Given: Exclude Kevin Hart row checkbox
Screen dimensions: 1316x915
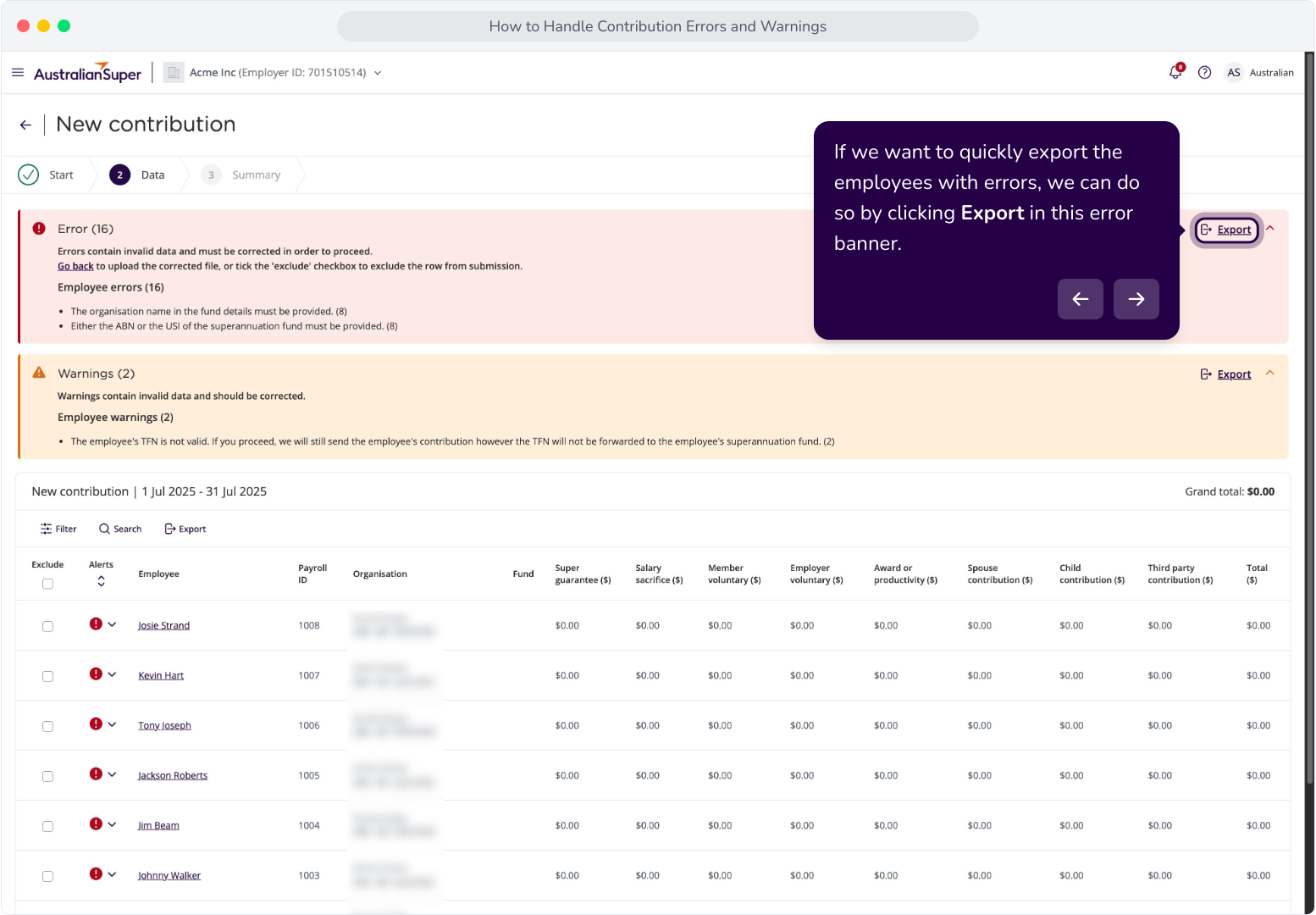Looking at the screenshot, I should pos(47,676).
